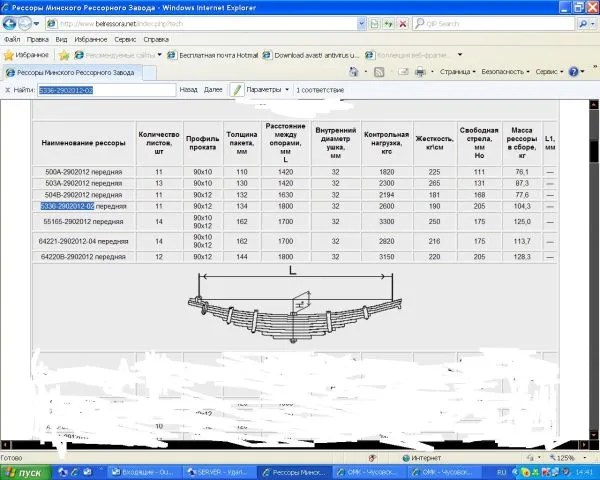Toggle the highlight matches pencil icon

pos(237,90)
